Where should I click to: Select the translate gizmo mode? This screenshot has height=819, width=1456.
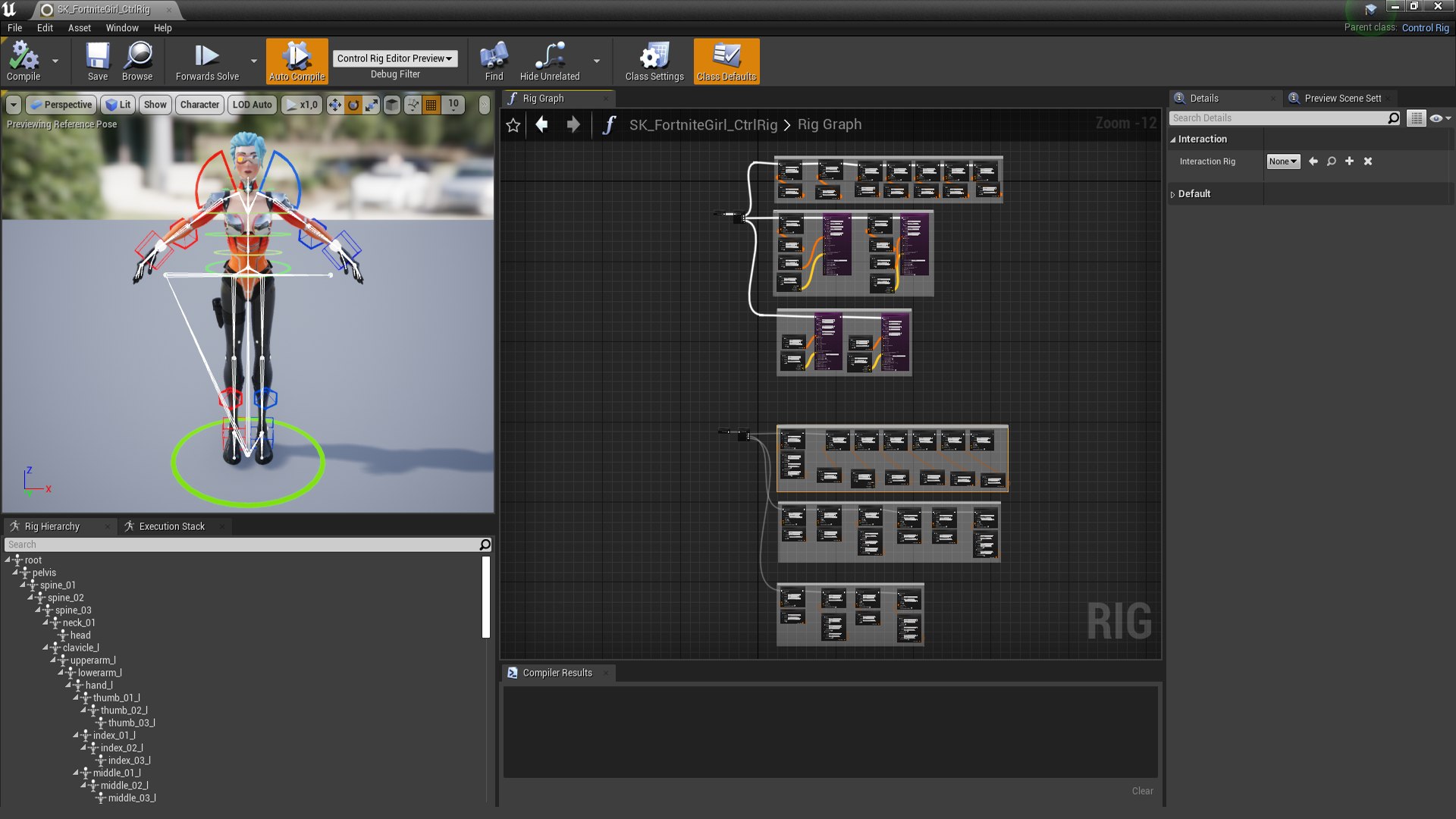pos(334,105)
